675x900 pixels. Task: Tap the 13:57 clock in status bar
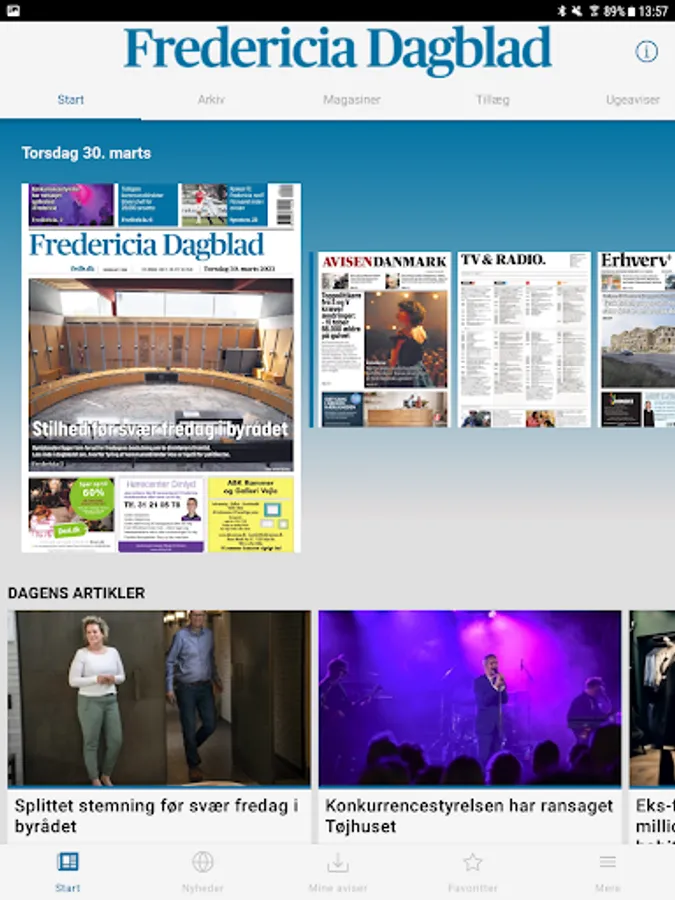[x=653, y=10]
